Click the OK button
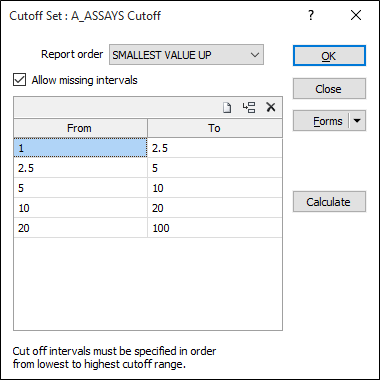The image size is (380, 380). pyautogui.click(x=329, y=56)
